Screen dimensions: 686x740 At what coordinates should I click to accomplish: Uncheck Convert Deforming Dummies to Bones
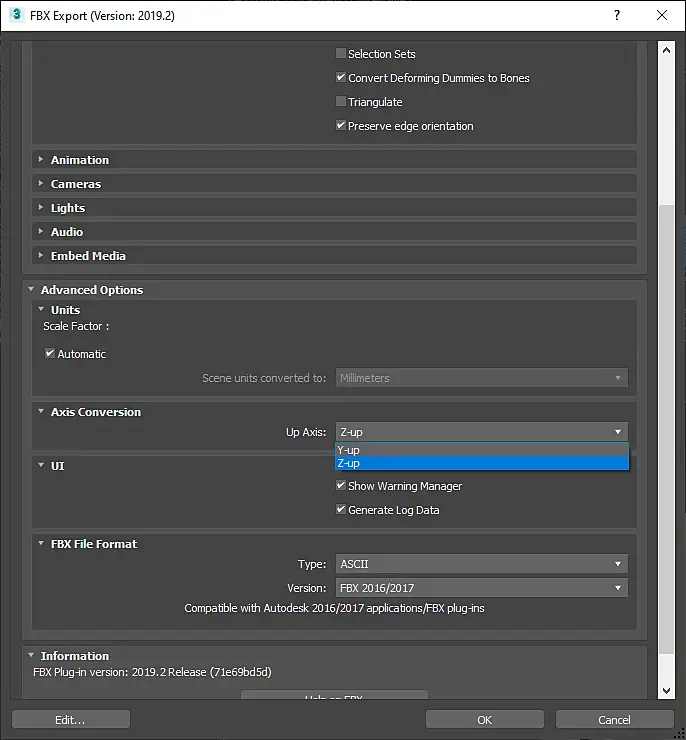341,78
